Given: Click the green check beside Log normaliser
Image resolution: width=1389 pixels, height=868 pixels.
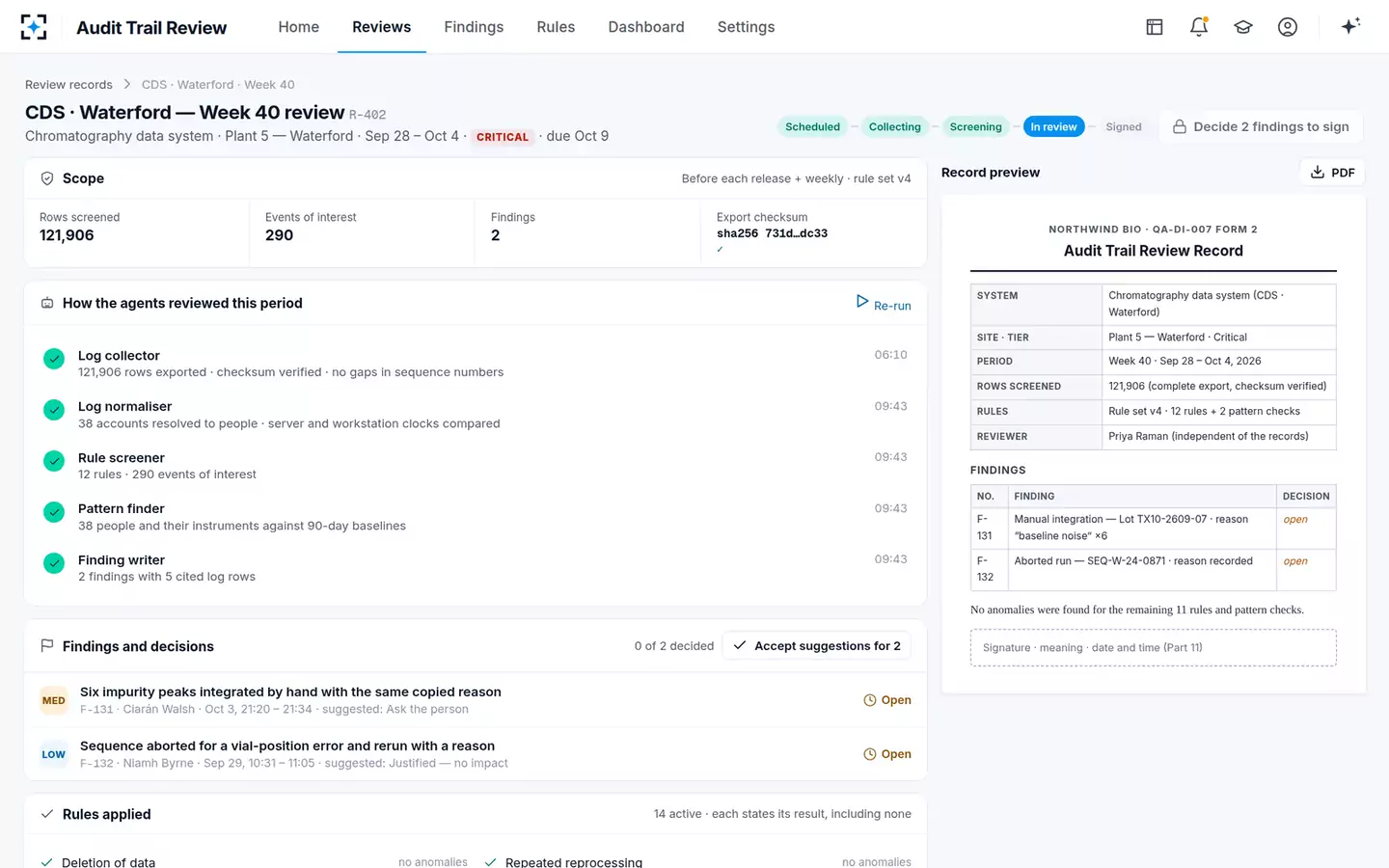Looking at the screenshot, I should (x=54, y=410).
